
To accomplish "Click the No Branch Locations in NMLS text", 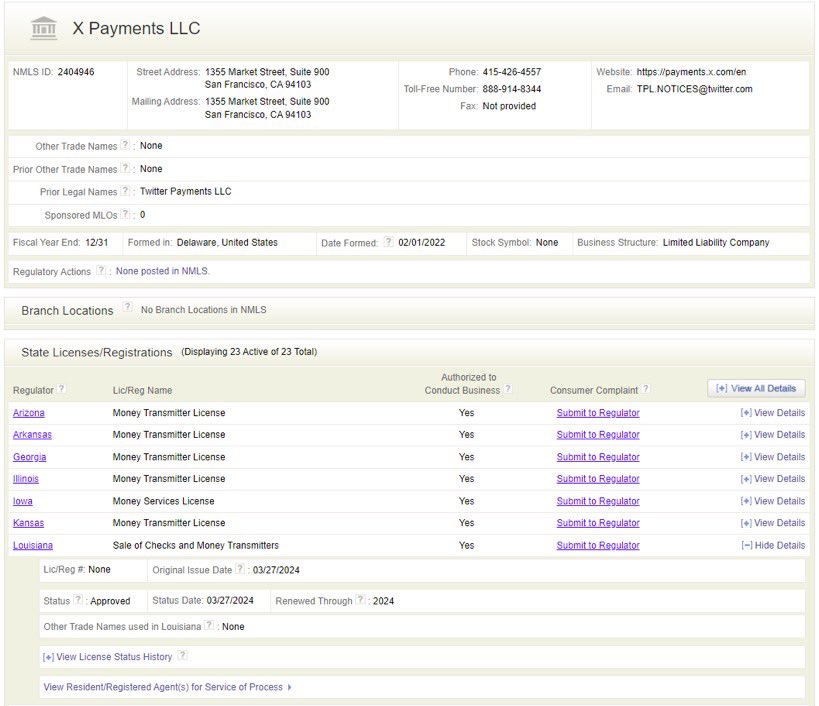I will [x=204, y=310].
